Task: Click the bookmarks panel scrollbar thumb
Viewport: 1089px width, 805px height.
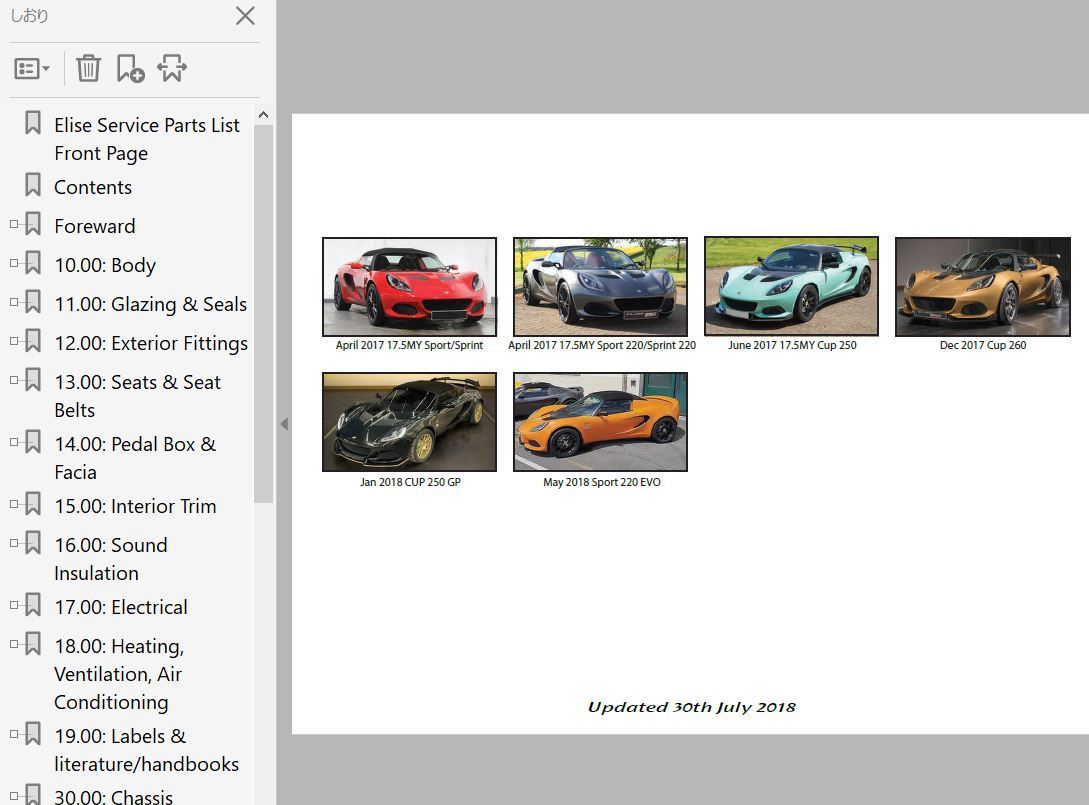Action: pyautogui.click(x=263, y=313)
